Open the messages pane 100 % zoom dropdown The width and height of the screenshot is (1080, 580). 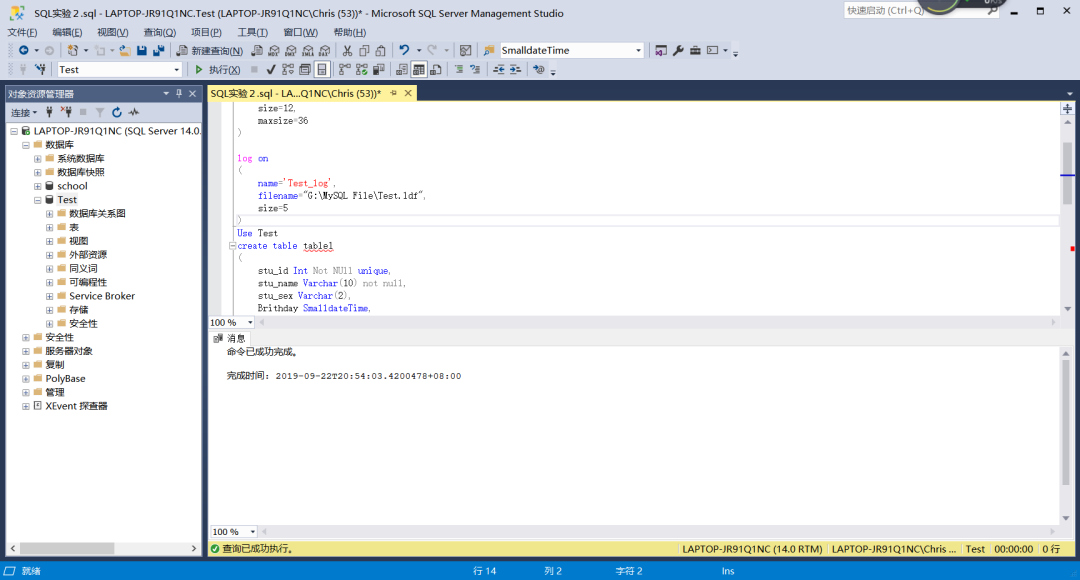pyautogui.click(x=253, y=532)
